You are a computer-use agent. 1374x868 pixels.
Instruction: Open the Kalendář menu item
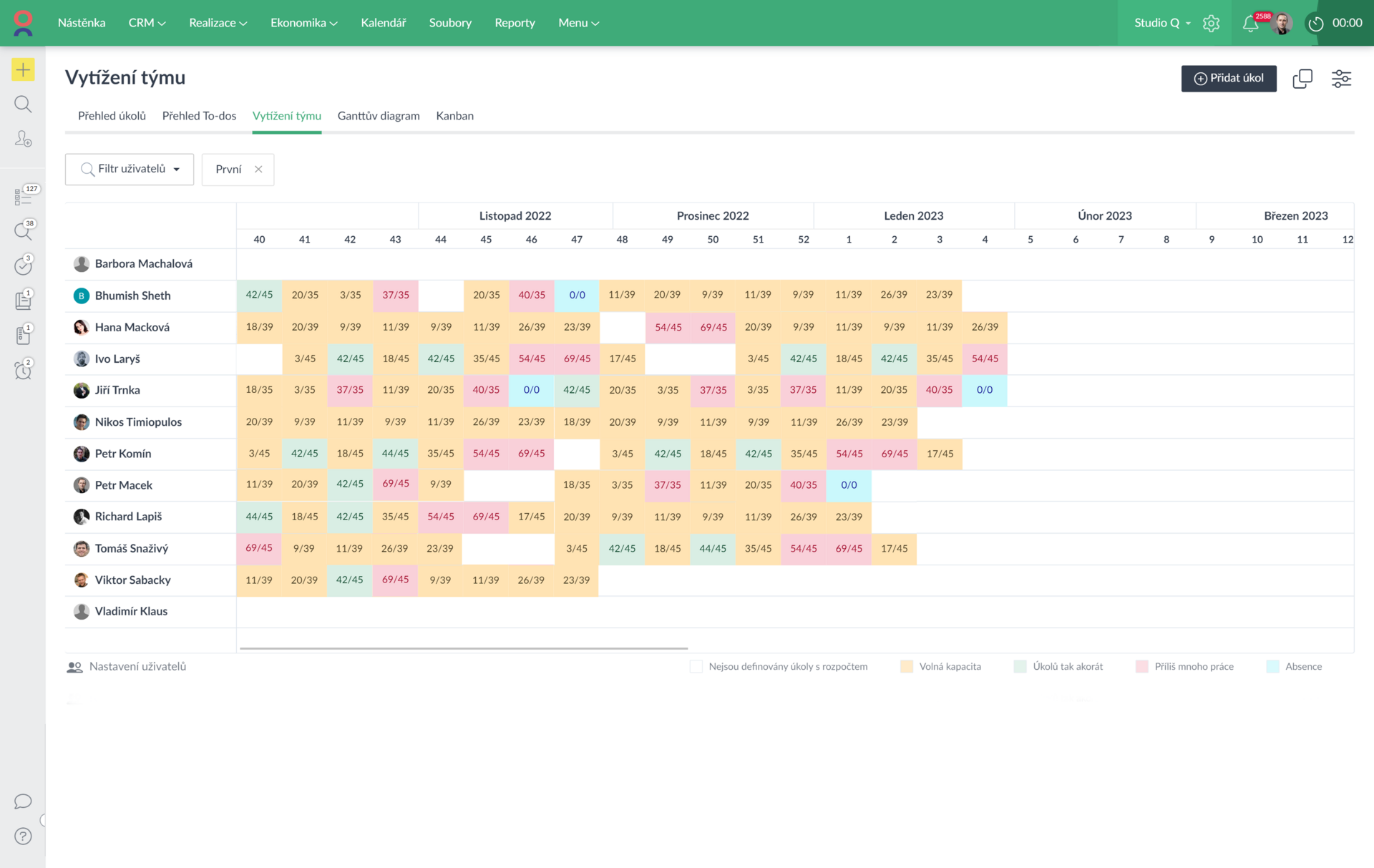(x=383, y=23)
